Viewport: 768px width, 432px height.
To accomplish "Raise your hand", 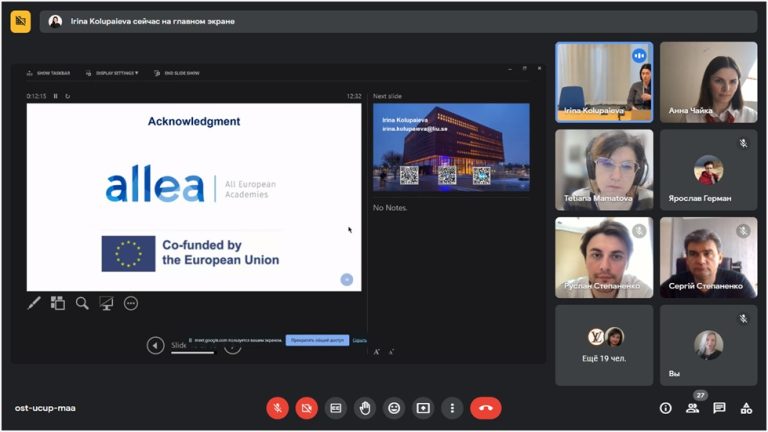I will (365, 408).
